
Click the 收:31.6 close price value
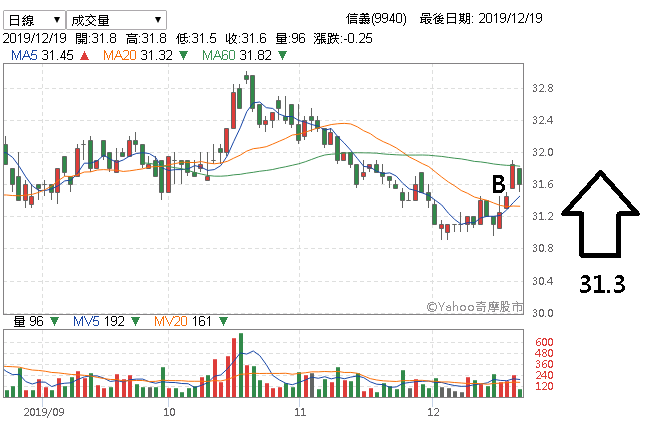click(246, 39)
